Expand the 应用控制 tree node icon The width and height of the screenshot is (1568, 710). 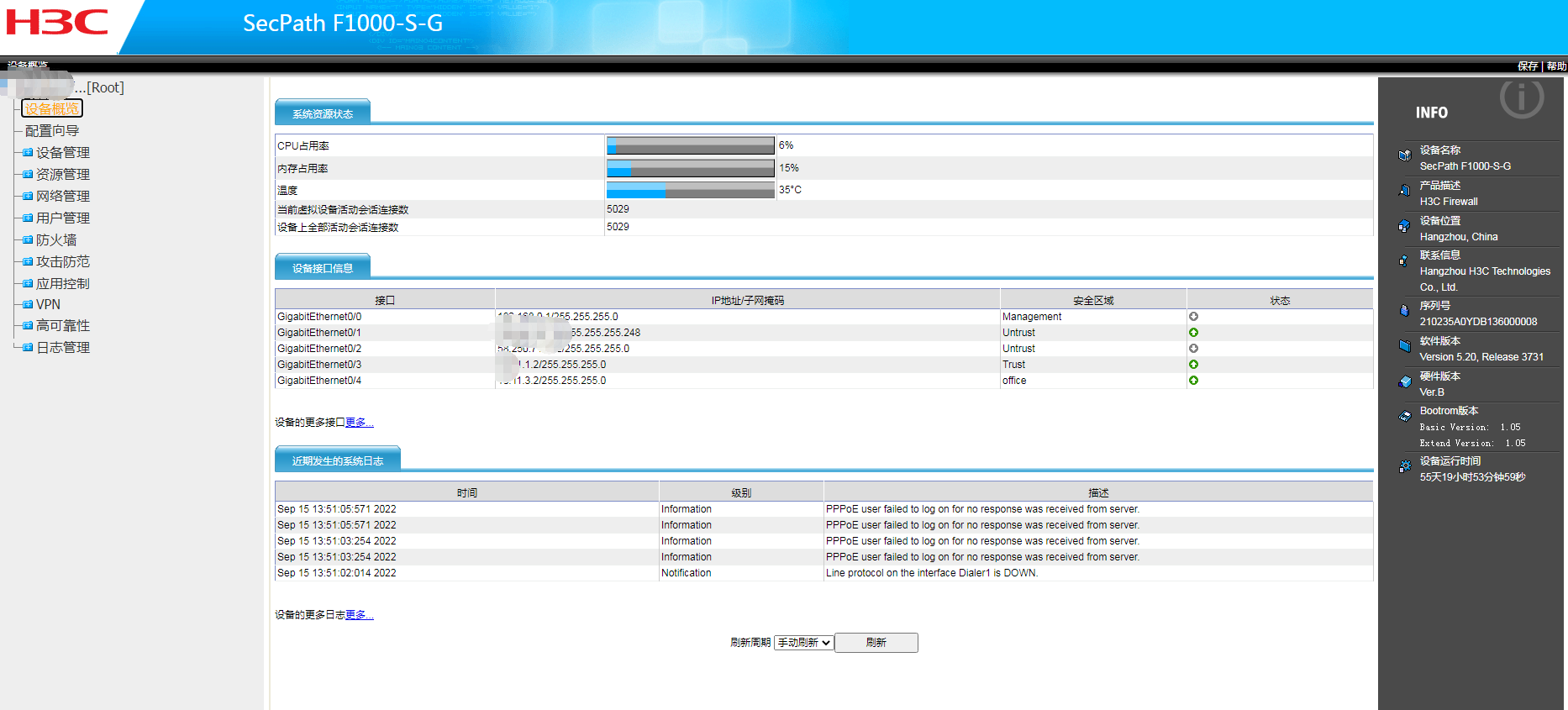(x=28, y=283)
